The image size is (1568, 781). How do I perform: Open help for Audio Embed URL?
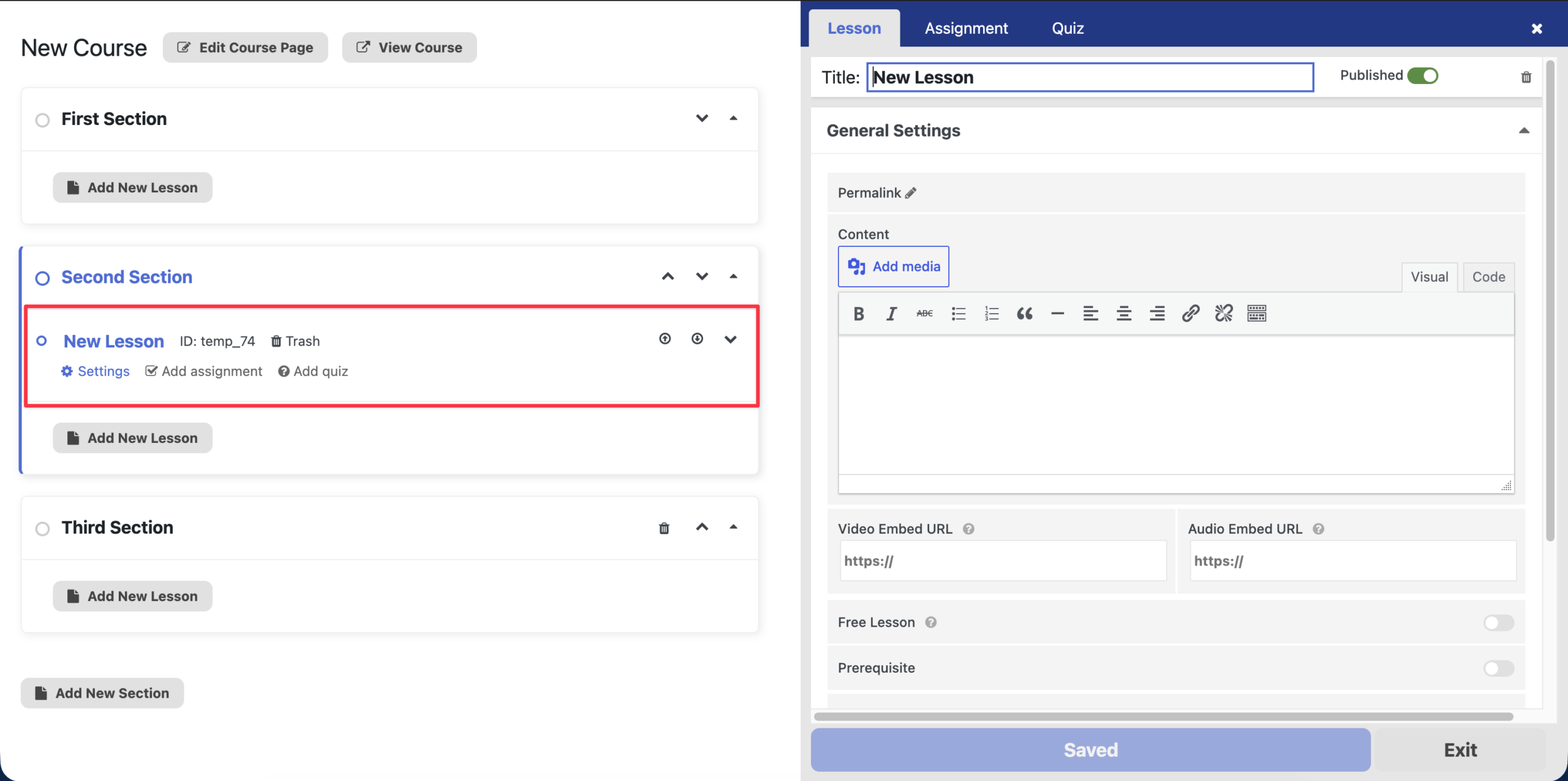pos(1319,529)
